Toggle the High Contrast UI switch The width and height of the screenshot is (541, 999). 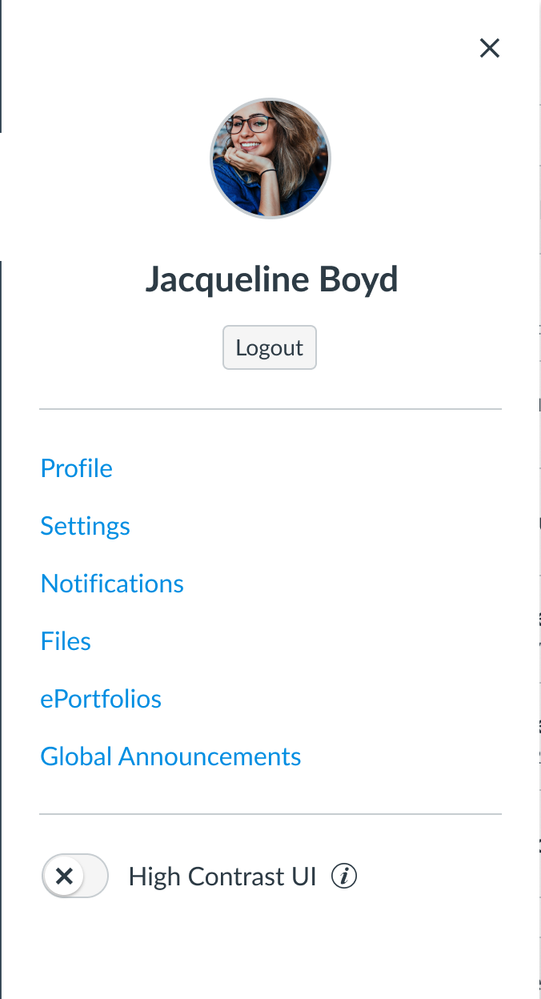click(75, 876)
